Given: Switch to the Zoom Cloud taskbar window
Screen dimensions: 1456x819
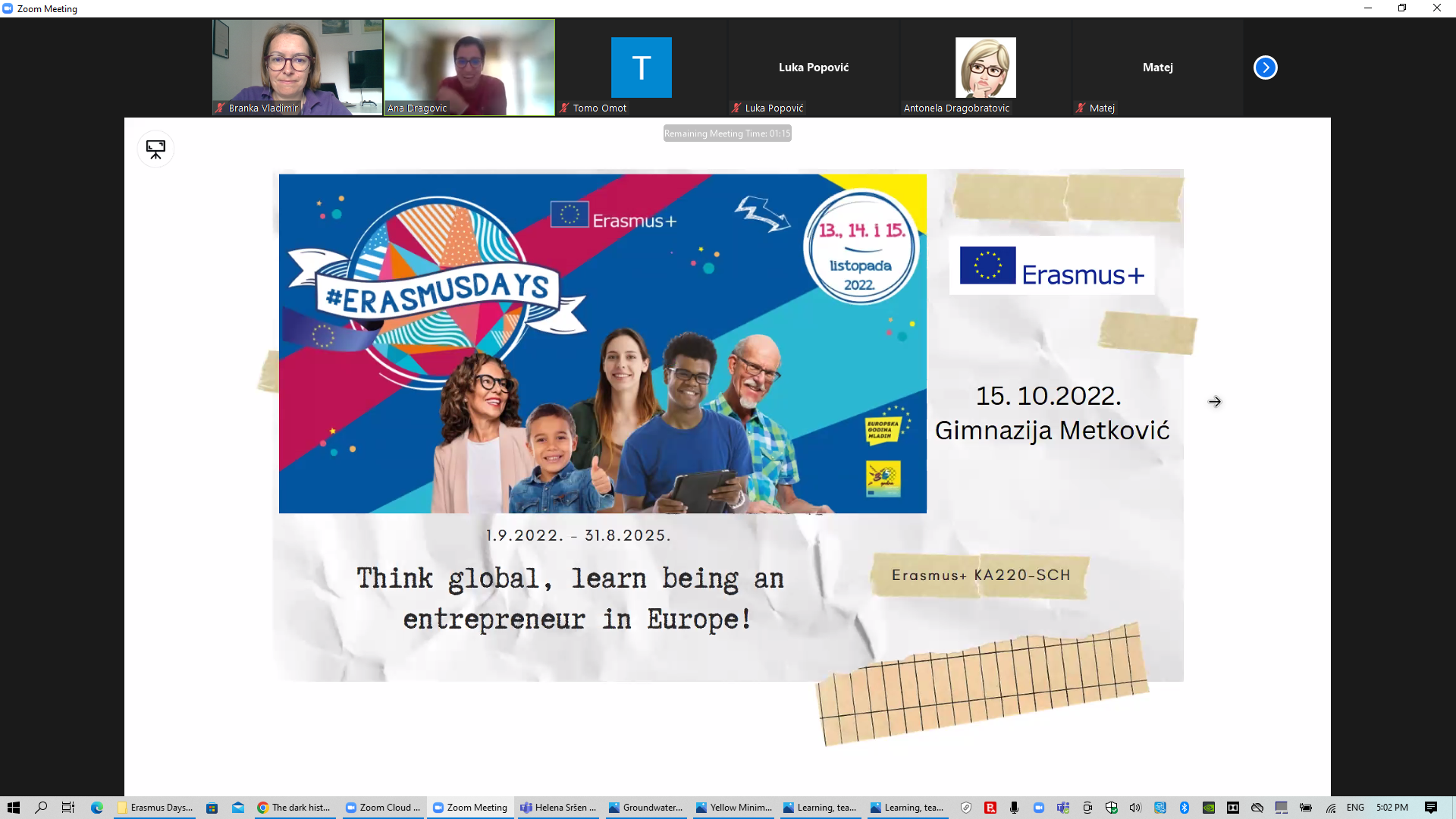Looking at the screenshot, I should [x=383, y=808].
